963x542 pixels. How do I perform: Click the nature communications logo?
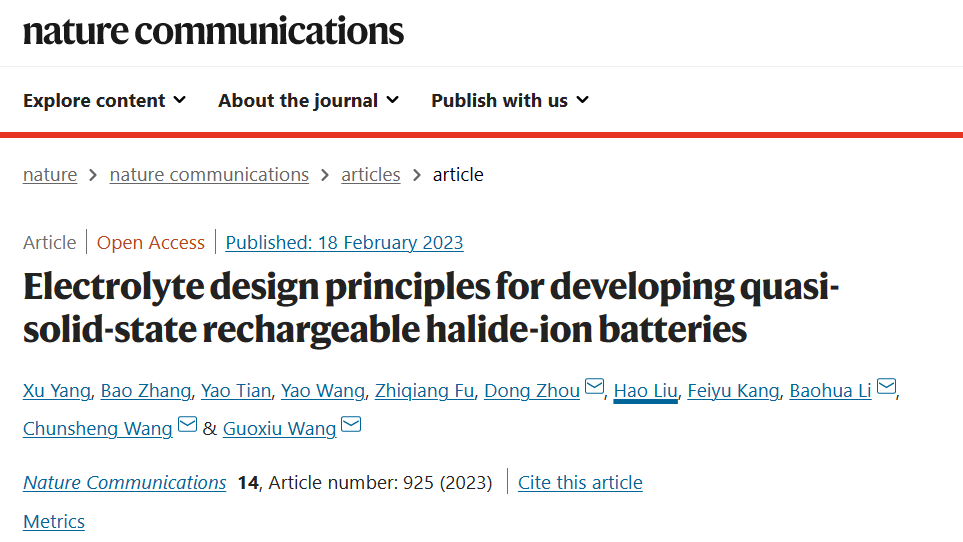[213, 31]
